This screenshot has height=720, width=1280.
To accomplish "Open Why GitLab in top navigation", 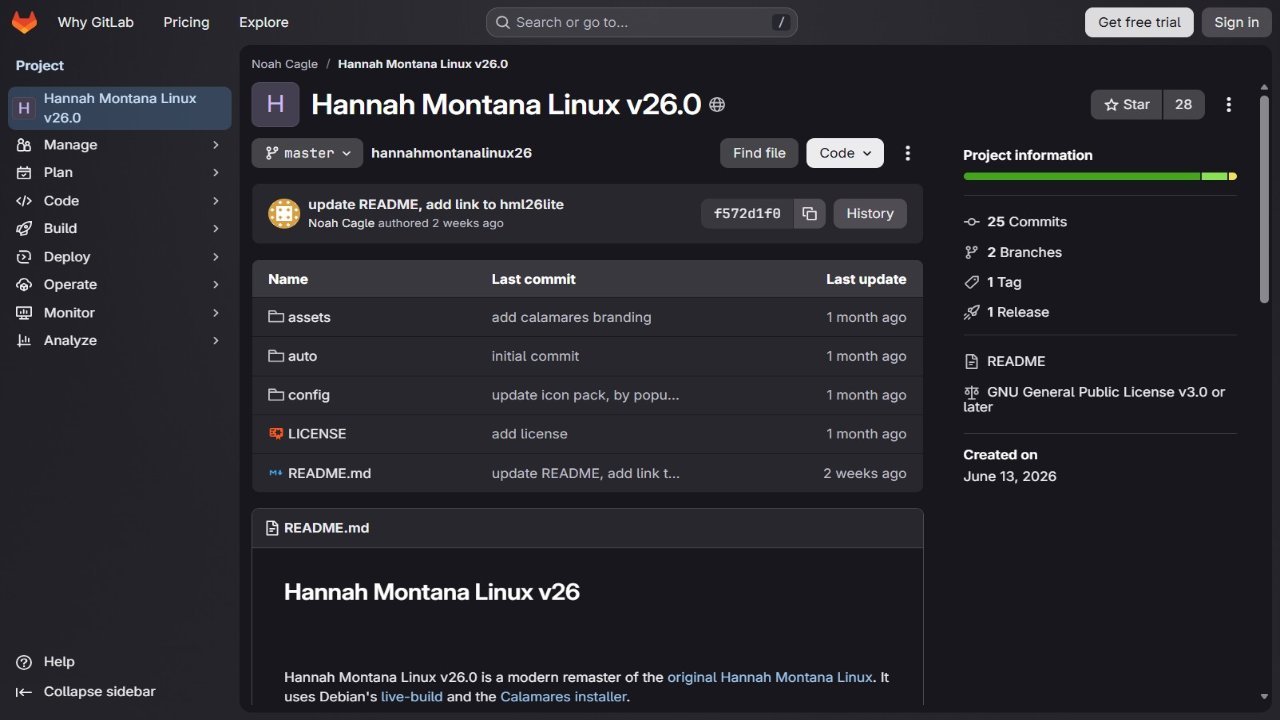I will pos(96,22).
